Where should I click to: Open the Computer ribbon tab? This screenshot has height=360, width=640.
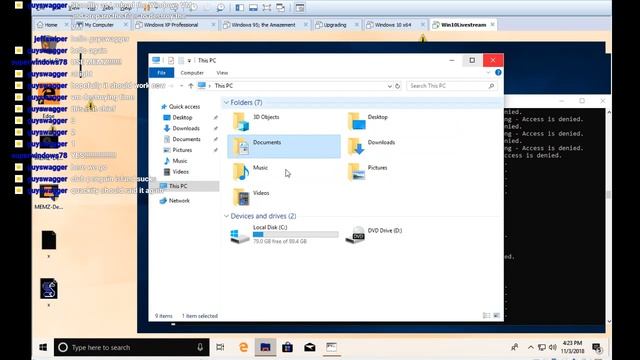pos(192,73)
